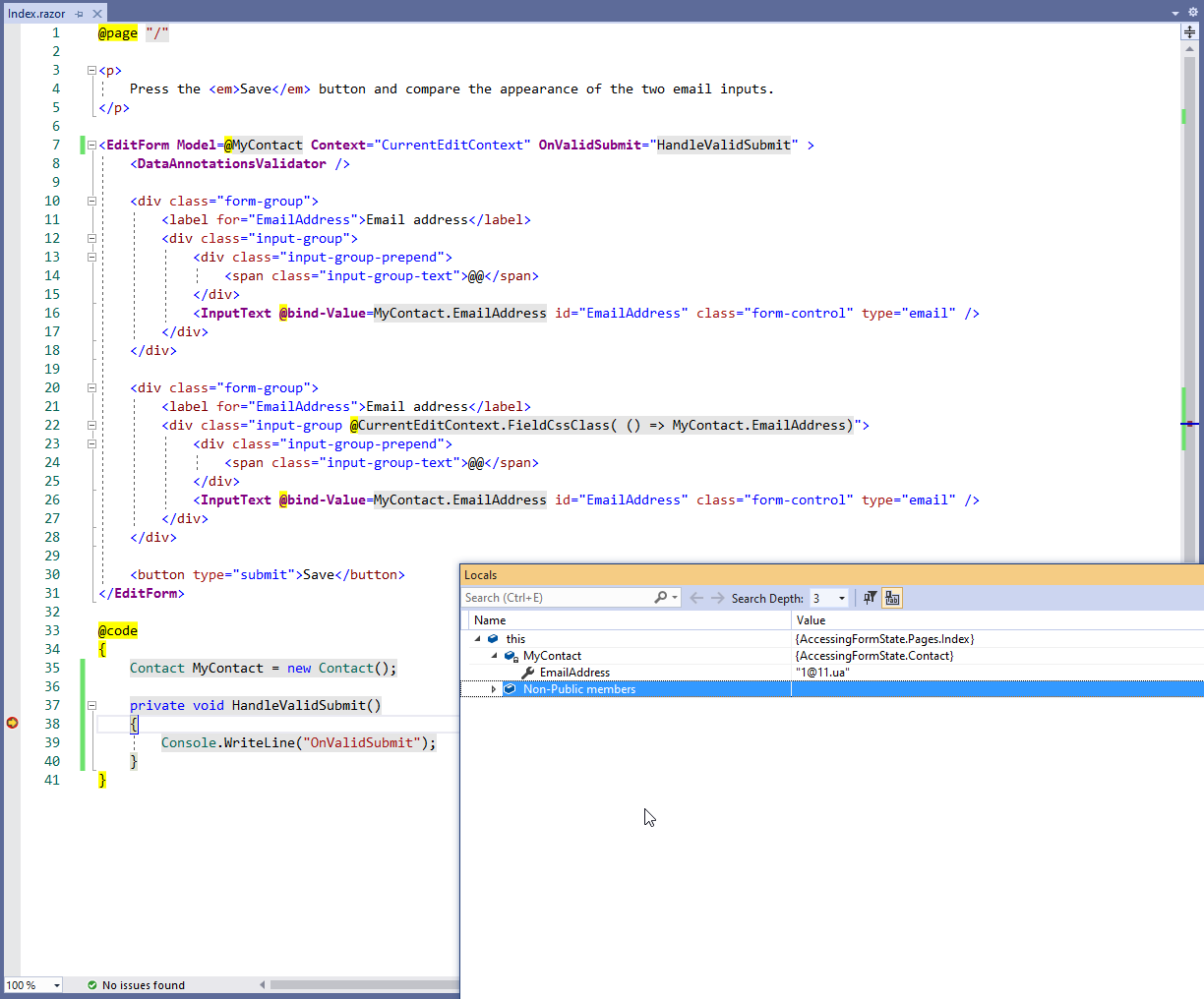Viewport: 1204px width, 999px height.
Task: Close the Index.razor tab
Action: (x=97, y=14)
